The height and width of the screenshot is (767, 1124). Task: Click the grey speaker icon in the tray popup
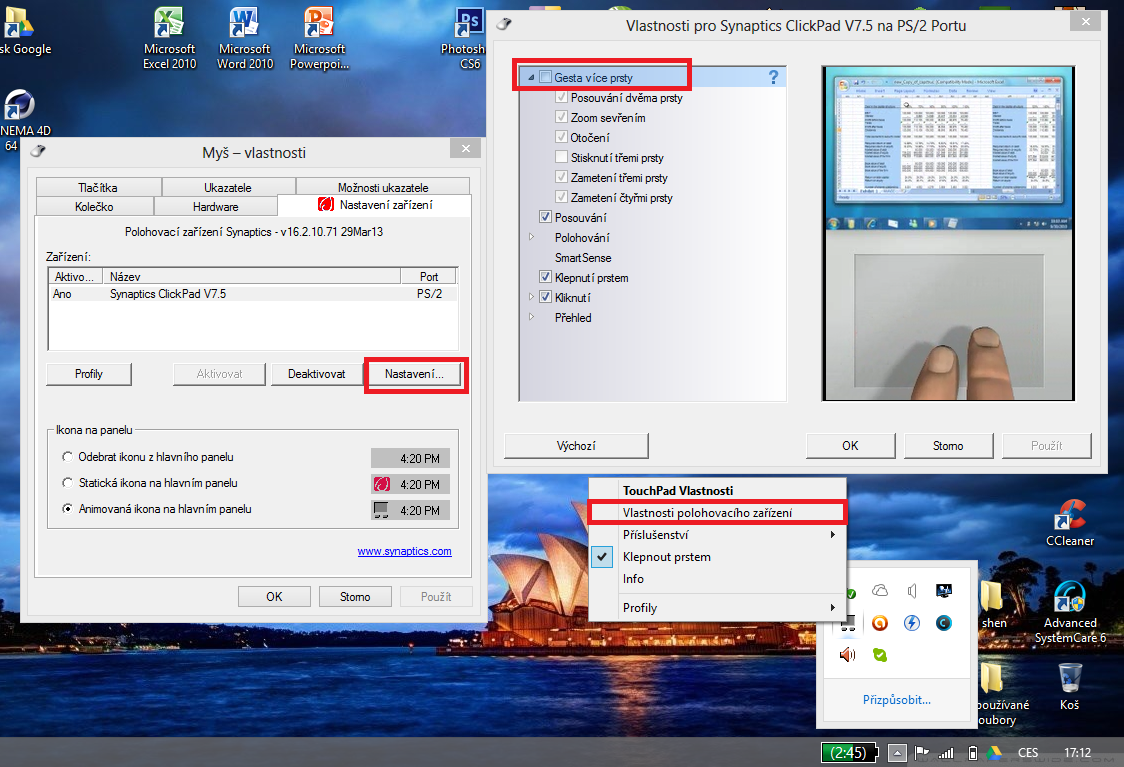coord(912,591)
